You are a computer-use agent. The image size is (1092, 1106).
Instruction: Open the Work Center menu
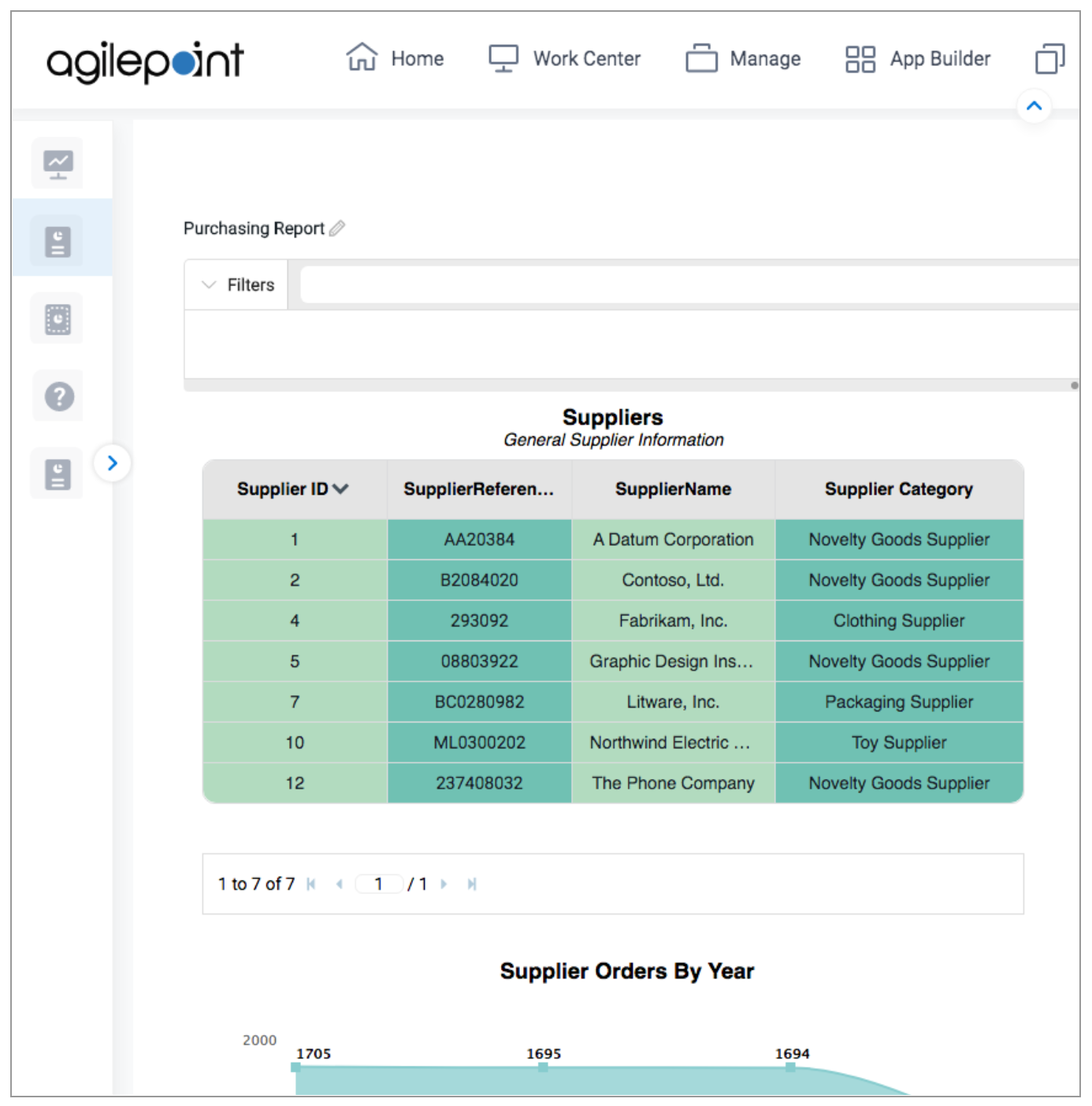(565, 58)
